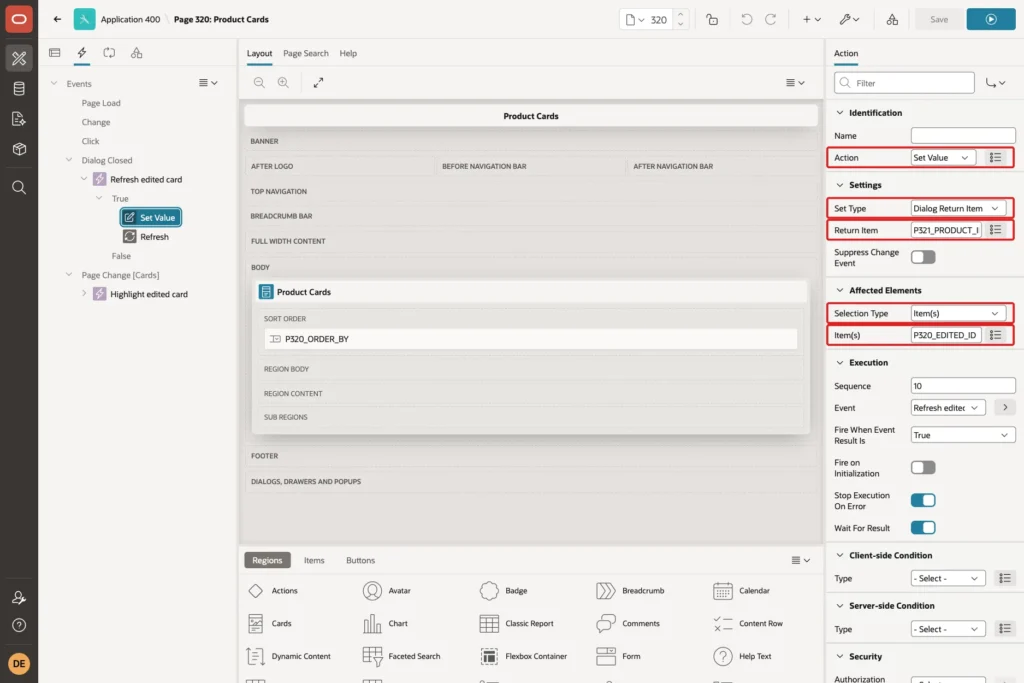Select the P320_ORDER_BY item in layout
The image size is (1024, 683).
(x=531, y=339)
